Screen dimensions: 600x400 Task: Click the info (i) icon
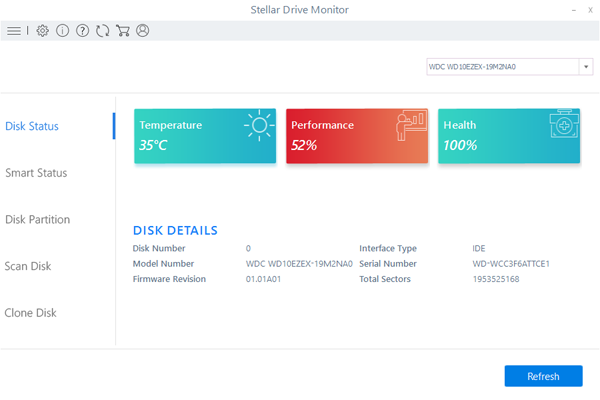pos(62,31)
